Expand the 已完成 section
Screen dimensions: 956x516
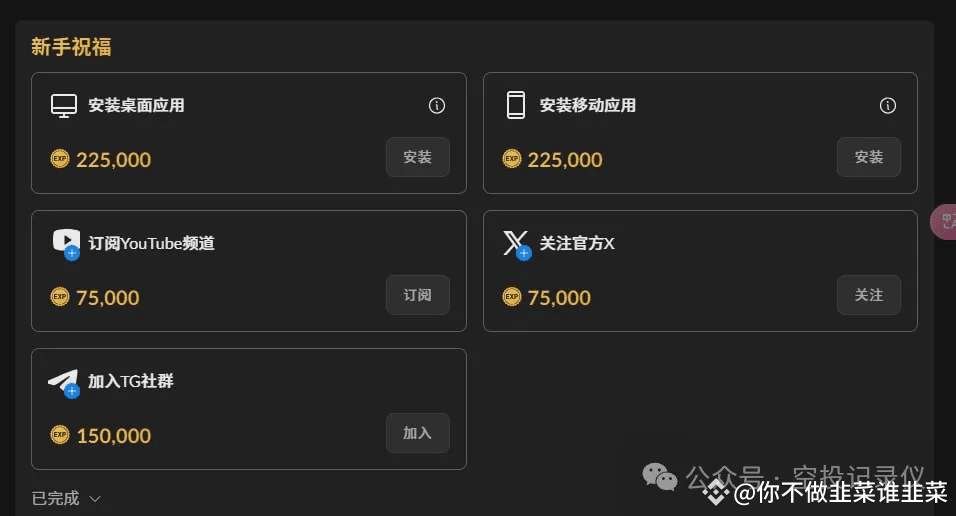[x=66, y=498]
